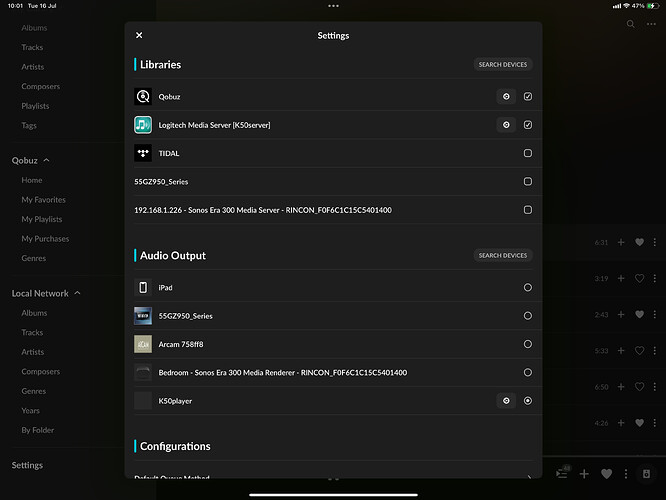Add the 6:50 track with plus icon
Viewport: 666px width, 500px height.
click(621, 387)
